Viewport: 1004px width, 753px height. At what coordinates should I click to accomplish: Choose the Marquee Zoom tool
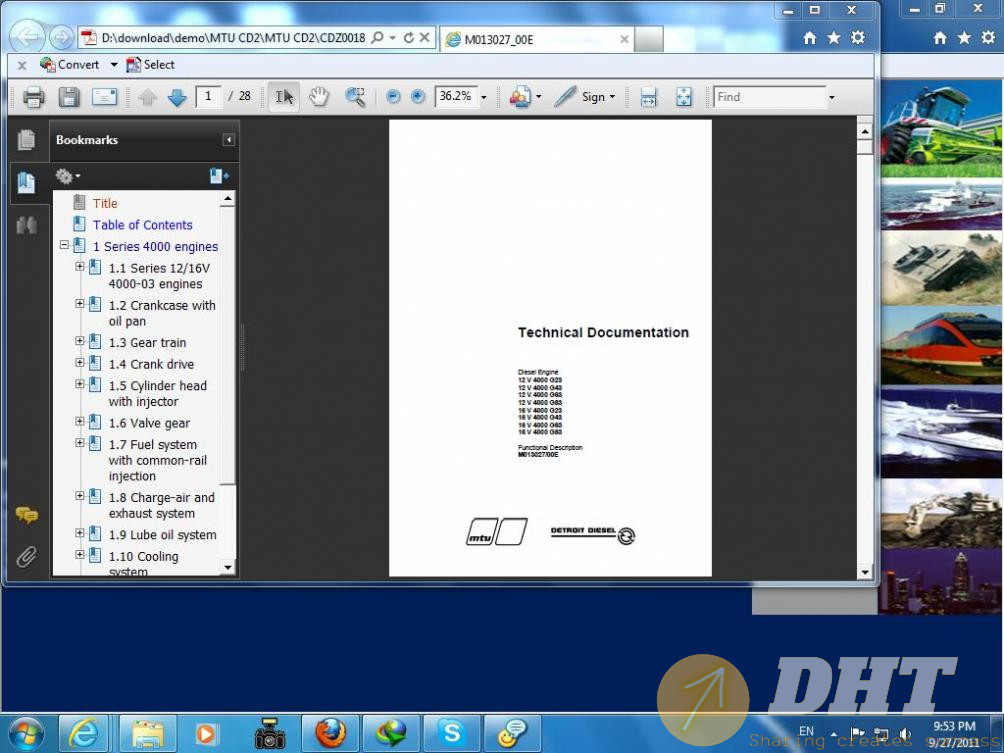pyautogui.click(x=355, y=97)
